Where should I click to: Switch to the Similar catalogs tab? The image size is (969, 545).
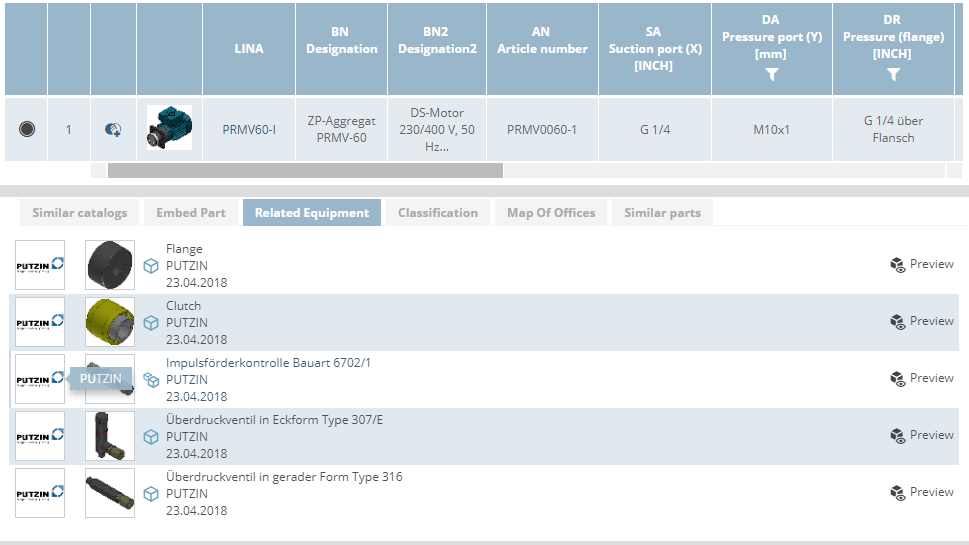pyautogui.click(x=80, y=213)
